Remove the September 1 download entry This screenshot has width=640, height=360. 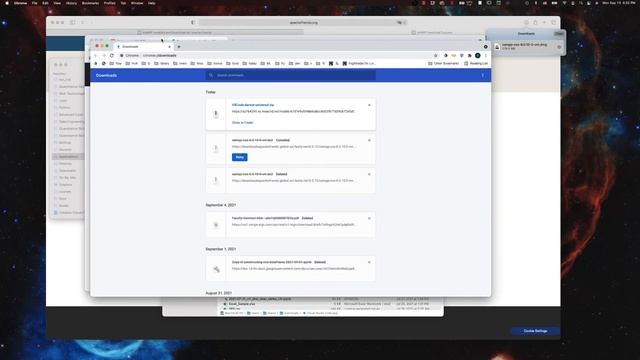pyautogui.click(x=369, y=262)
